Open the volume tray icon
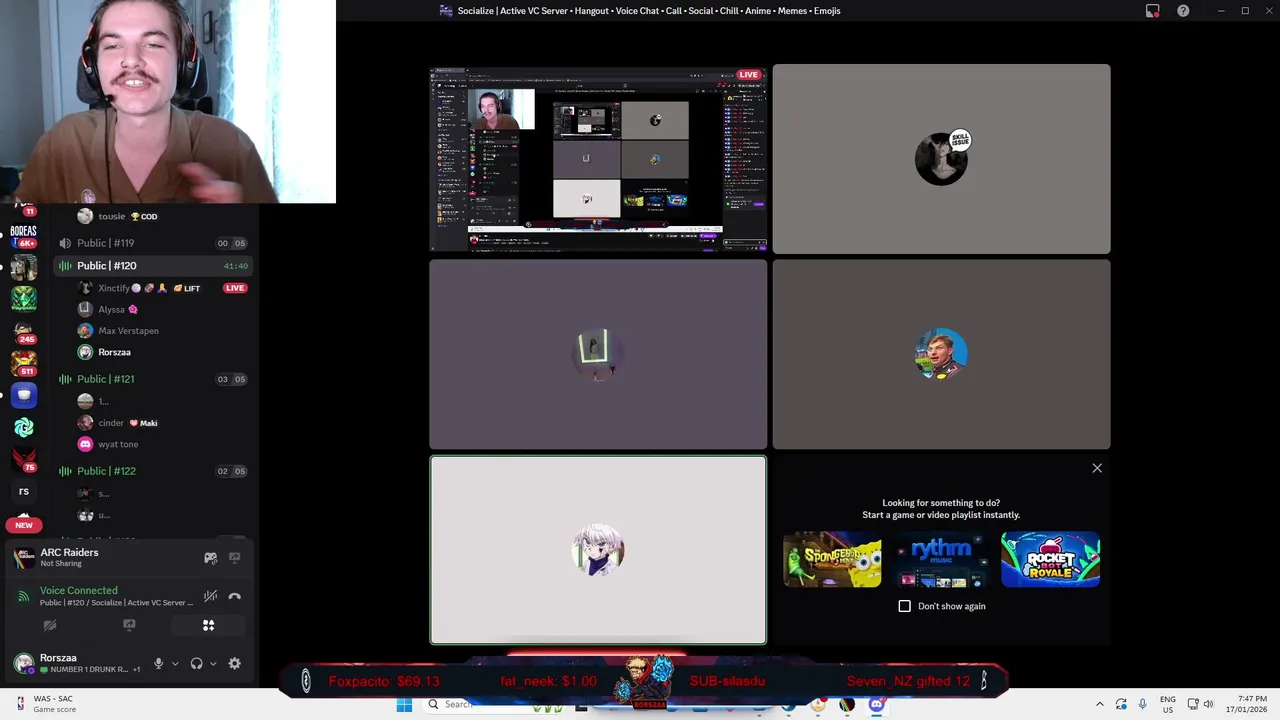 click(x=1209, y=705)
